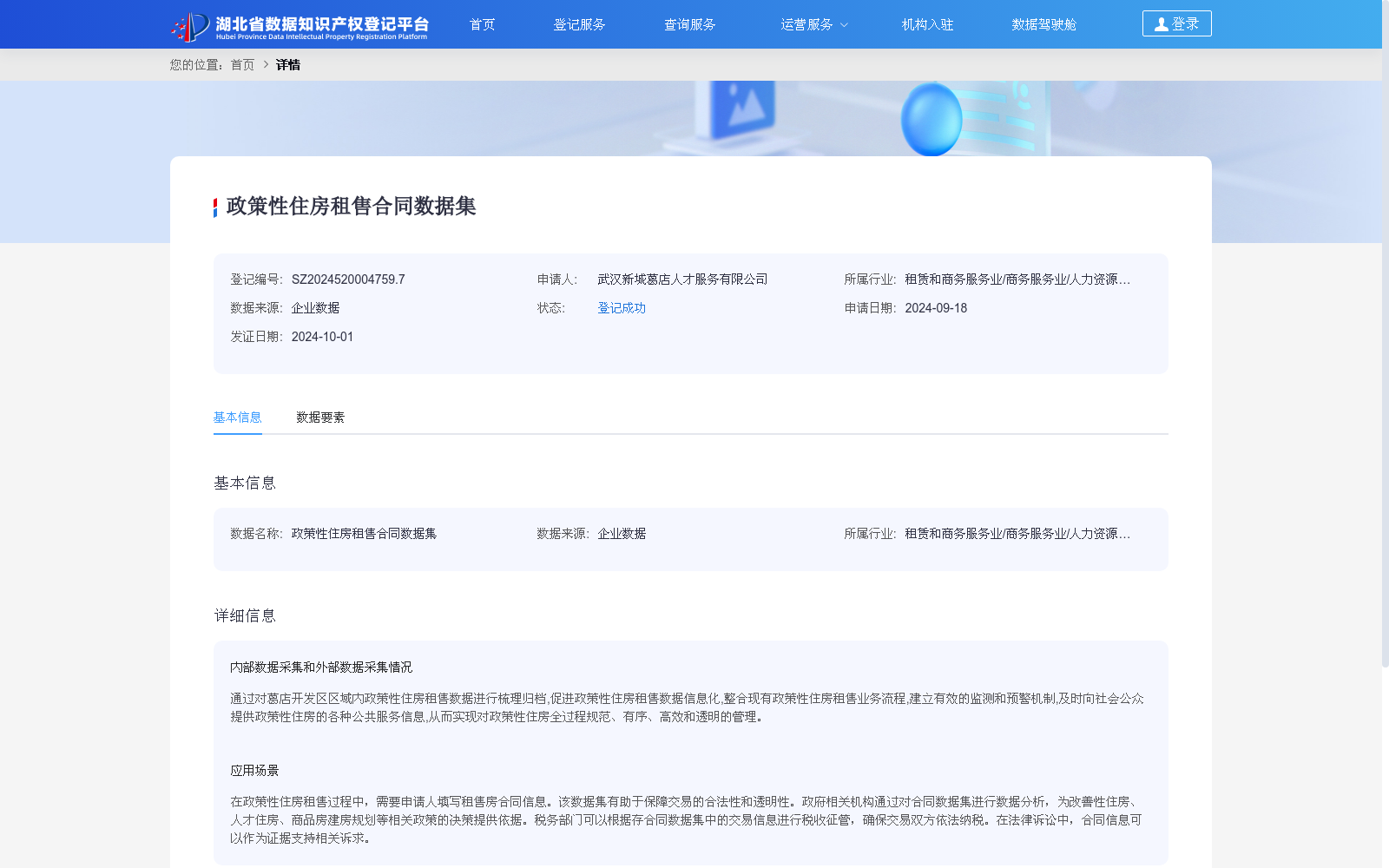The height and width of the screenshot is (868, 1389).
Task: Open the 数据驾驶舱 nav menu
Action: click(1044, 24)
